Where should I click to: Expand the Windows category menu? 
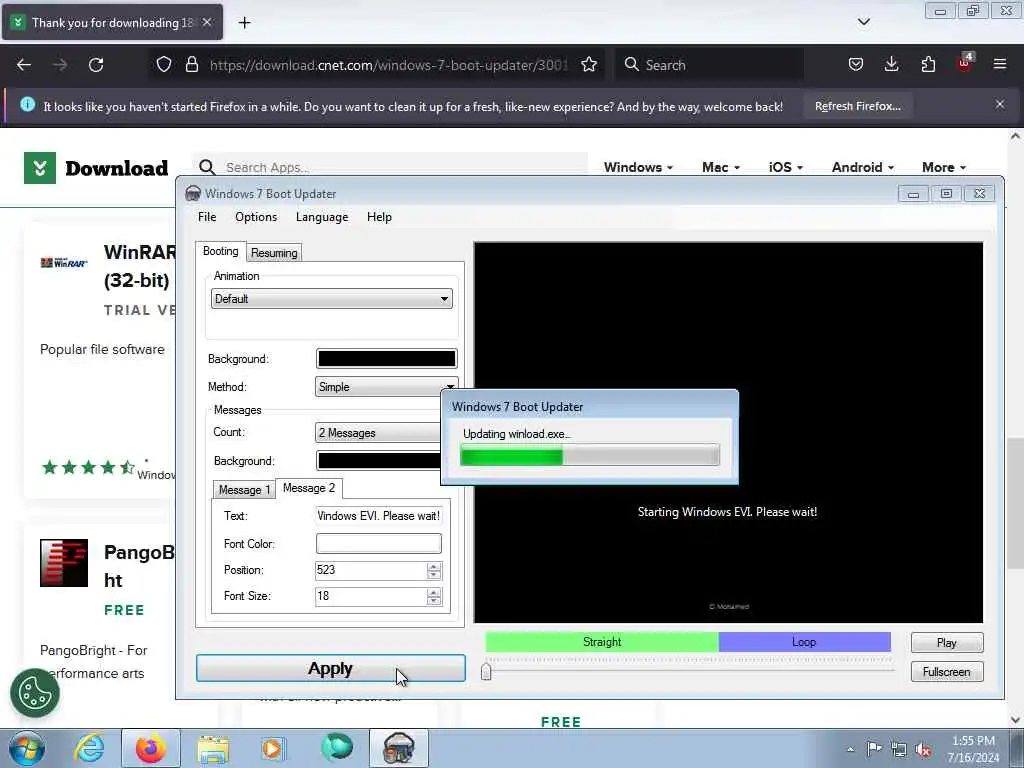coord(638,167)
